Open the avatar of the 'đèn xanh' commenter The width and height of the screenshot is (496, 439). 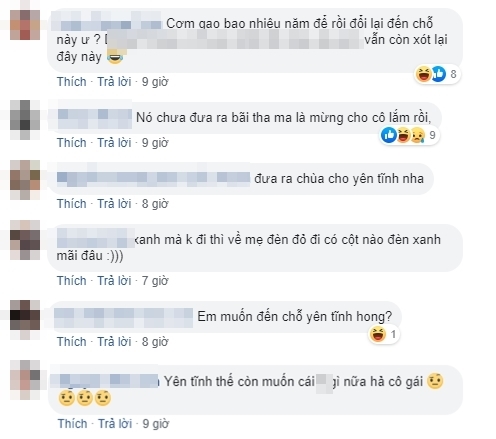tap(25, 240)
